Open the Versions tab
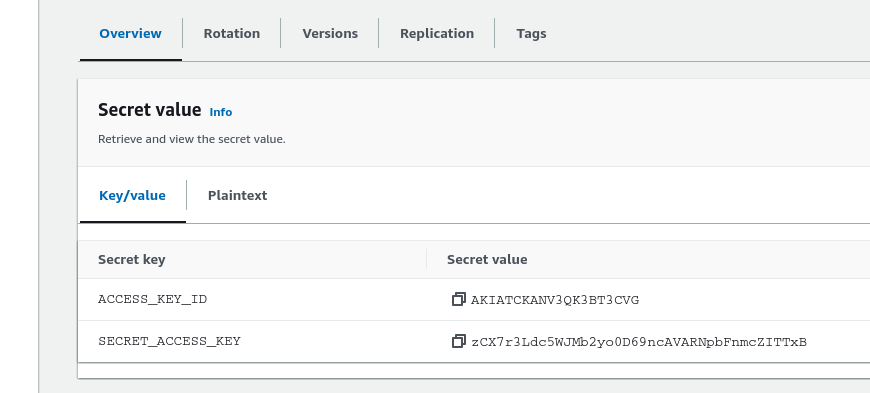870x393 pixels. click(x=330, y=33)
